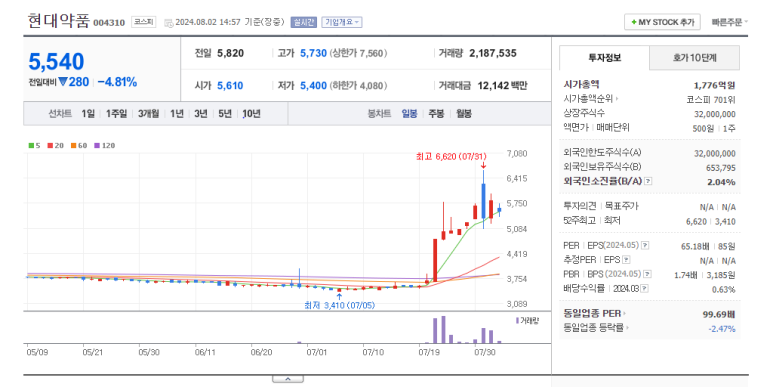Viewport: 773px width, 387px height.
Task: Select 1주일 line chart period
Action: point(116,114)
